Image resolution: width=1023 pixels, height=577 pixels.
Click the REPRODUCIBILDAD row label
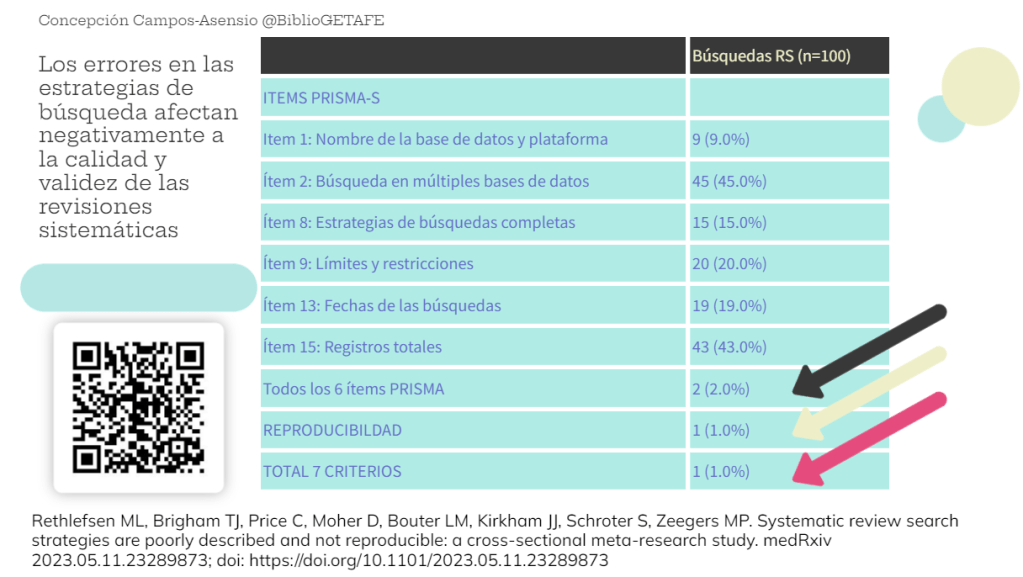(x=332, y=430)
